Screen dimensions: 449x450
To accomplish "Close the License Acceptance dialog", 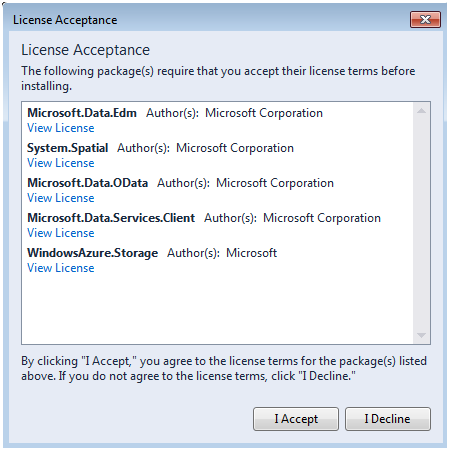I will click(425, 20).
